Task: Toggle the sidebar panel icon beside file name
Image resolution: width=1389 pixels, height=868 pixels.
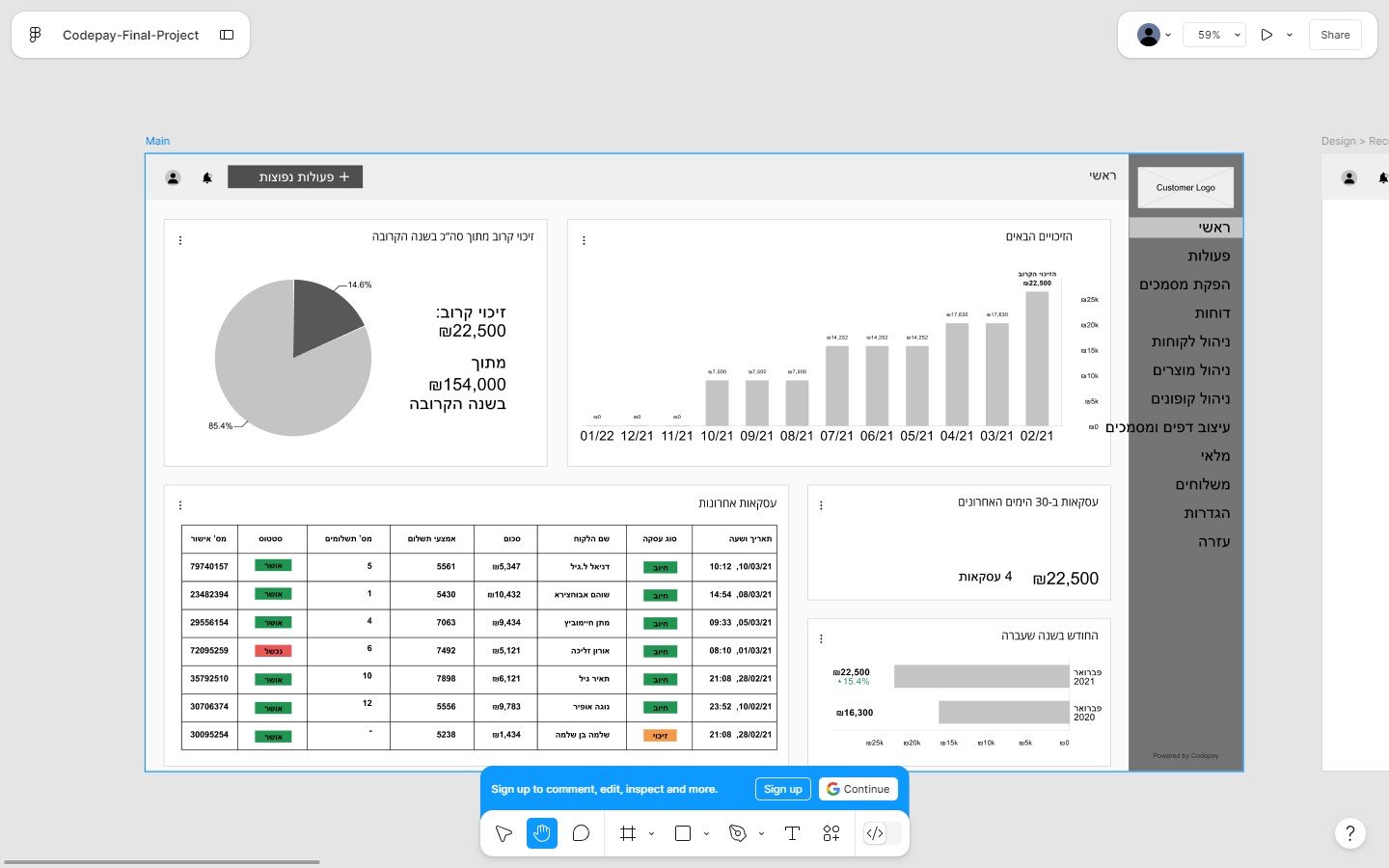Action: 227,35
